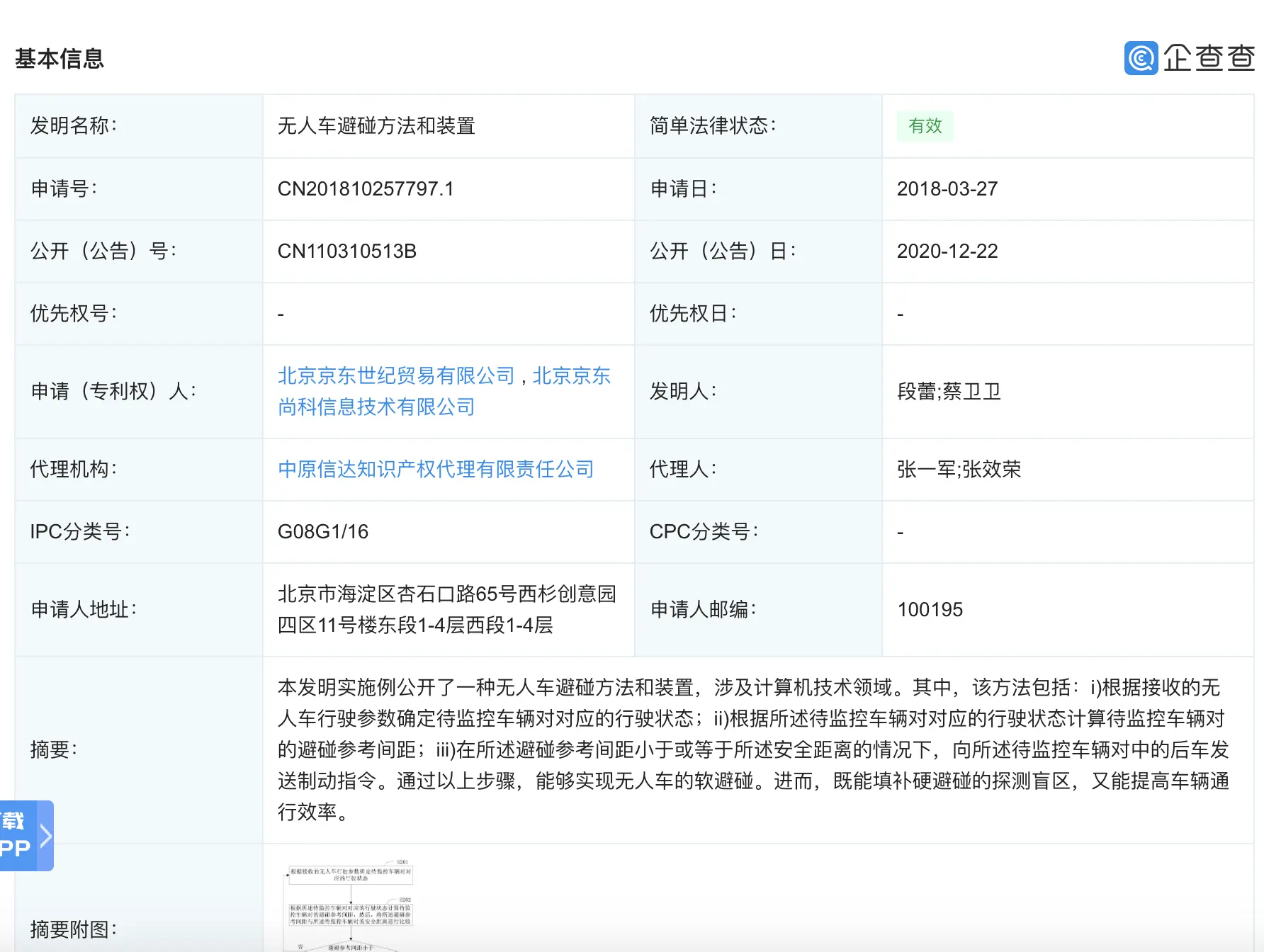Click the IPC分类号 field label
Screen dimensions: 1264x952
[80, 532]
